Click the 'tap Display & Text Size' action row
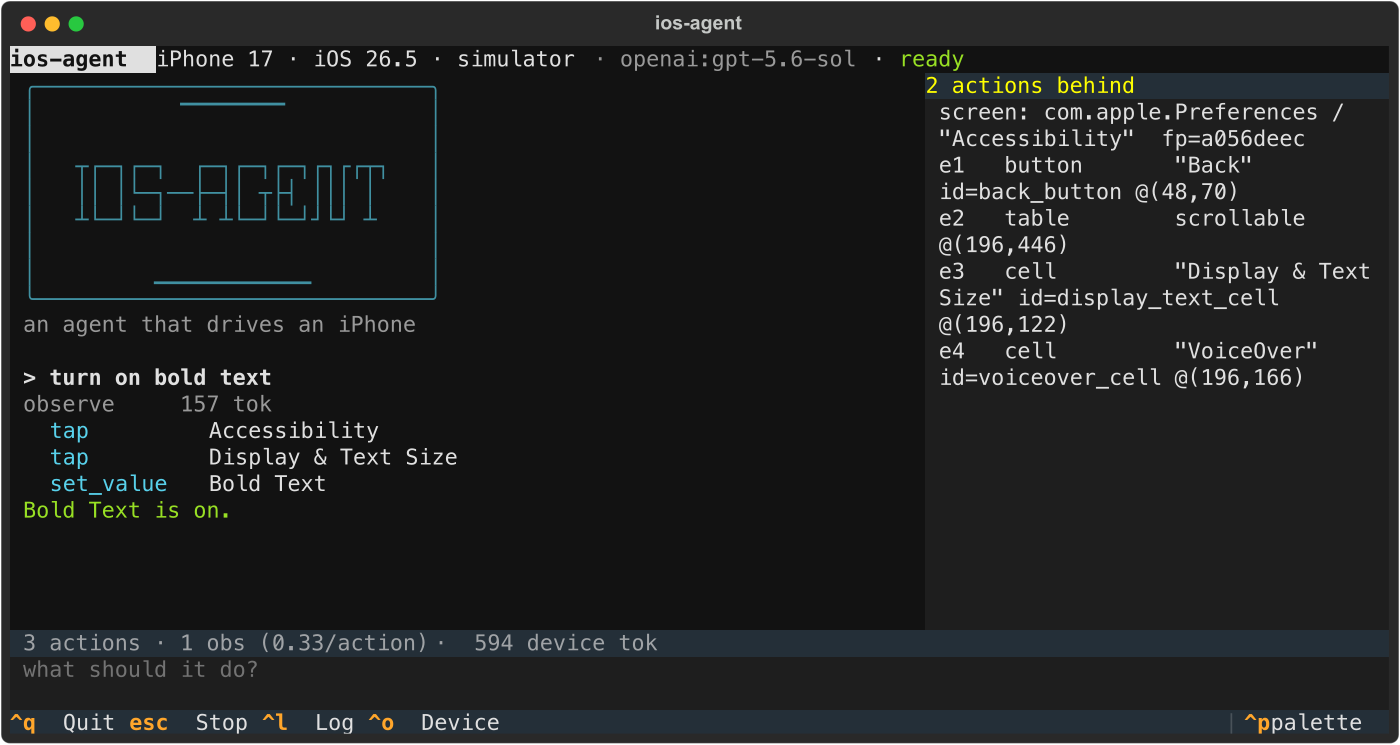The image size is (1400, 745). point(254,458)
